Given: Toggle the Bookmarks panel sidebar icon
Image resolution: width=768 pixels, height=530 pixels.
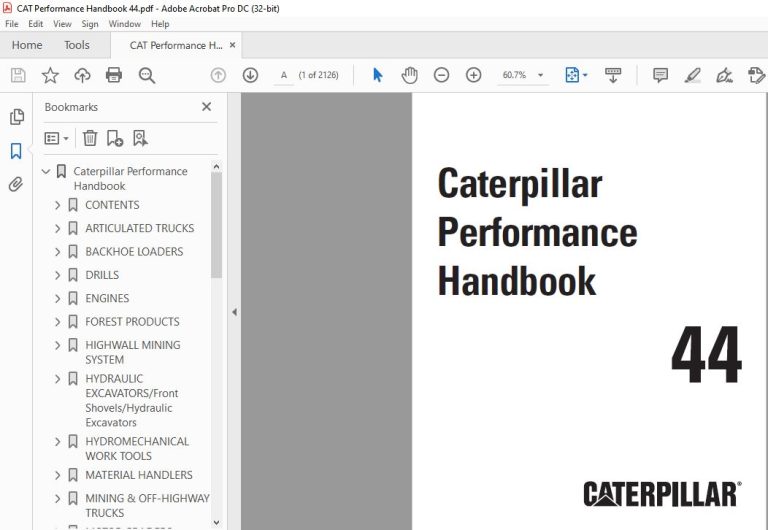Looking at the screenshot, I should click(16, 151).
